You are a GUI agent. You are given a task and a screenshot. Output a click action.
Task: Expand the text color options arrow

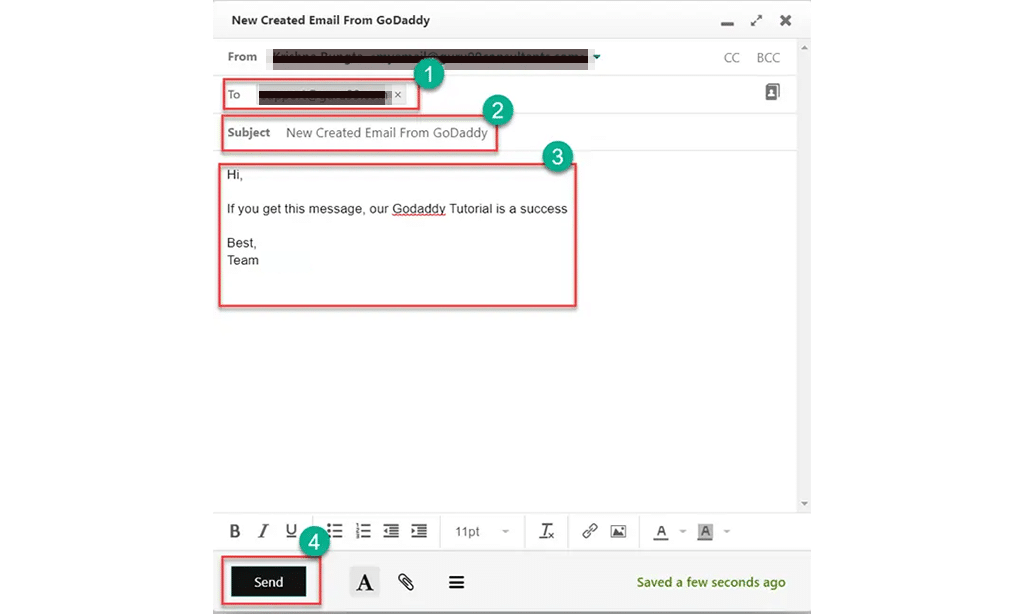pos(683,532)
